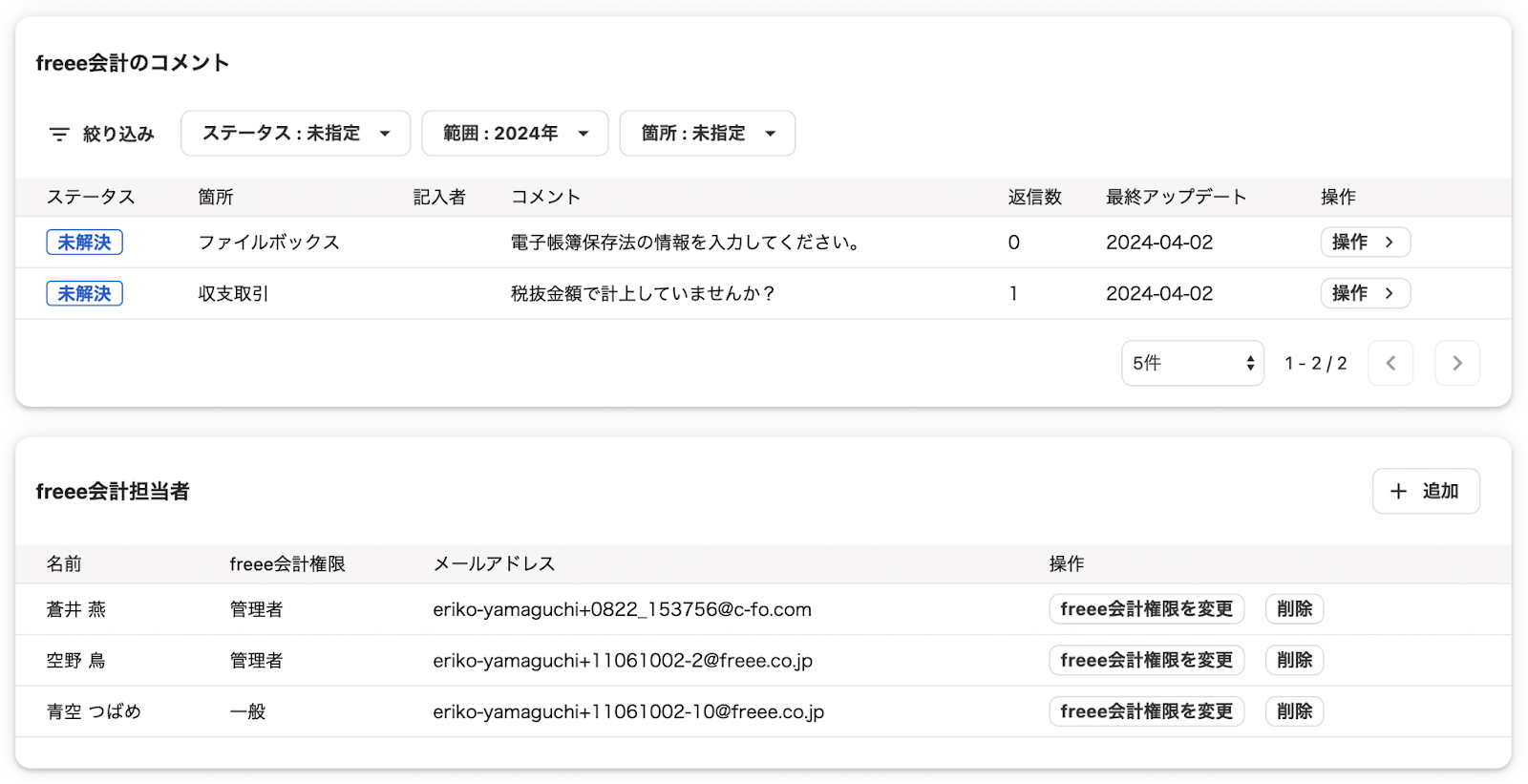This screenshot has width=1528, height=784.
Task: Open the ステータス：未指定 dropdown
Action: (x=296, y=134)
